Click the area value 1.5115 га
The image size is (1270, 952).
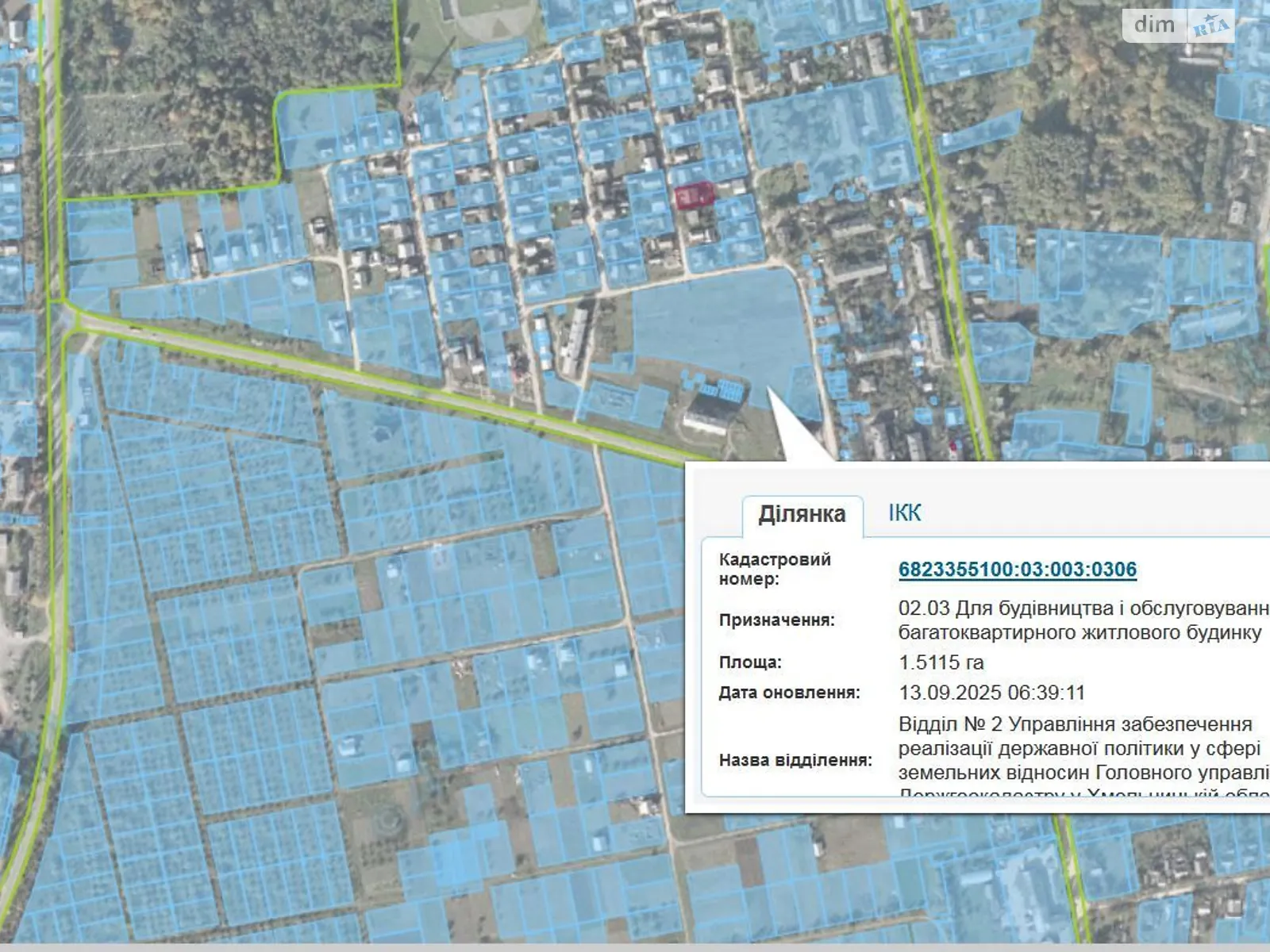point(941,662)
